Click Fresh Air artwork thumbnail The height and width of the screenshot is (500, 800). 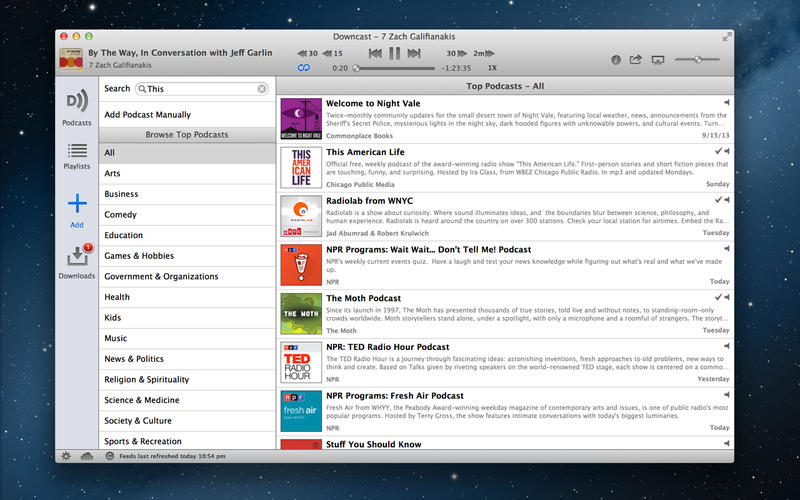pyautogui.click(x=301, y=411)
